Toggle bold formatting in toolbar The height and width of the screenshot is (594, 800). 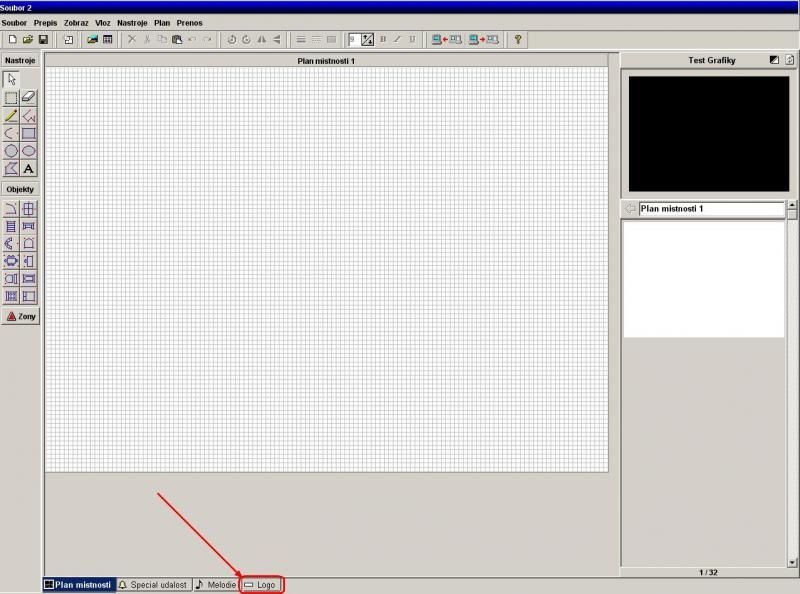(382, 40)
